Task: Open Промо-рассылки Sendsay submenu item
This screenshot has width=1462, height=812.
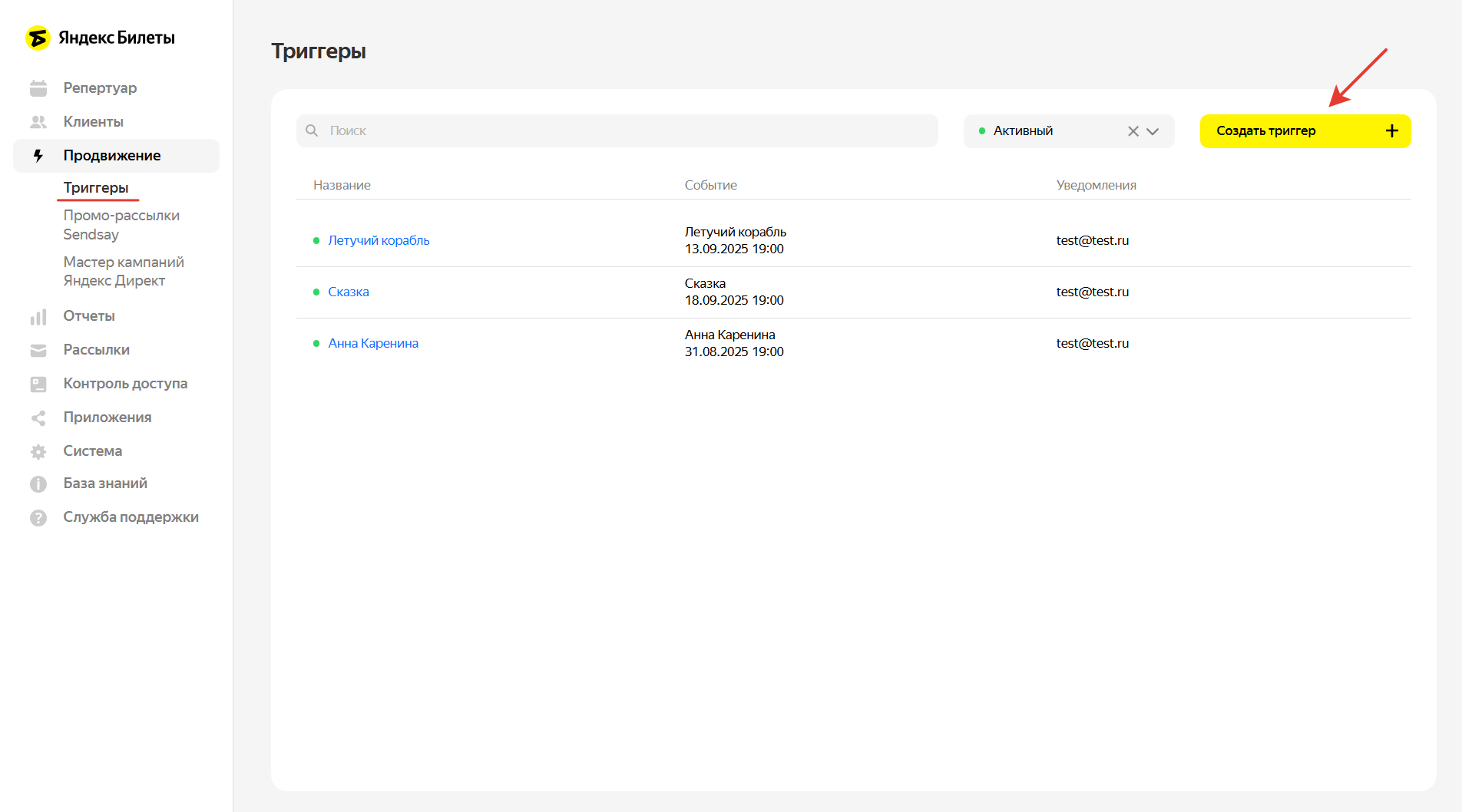Action: [121, 225]
